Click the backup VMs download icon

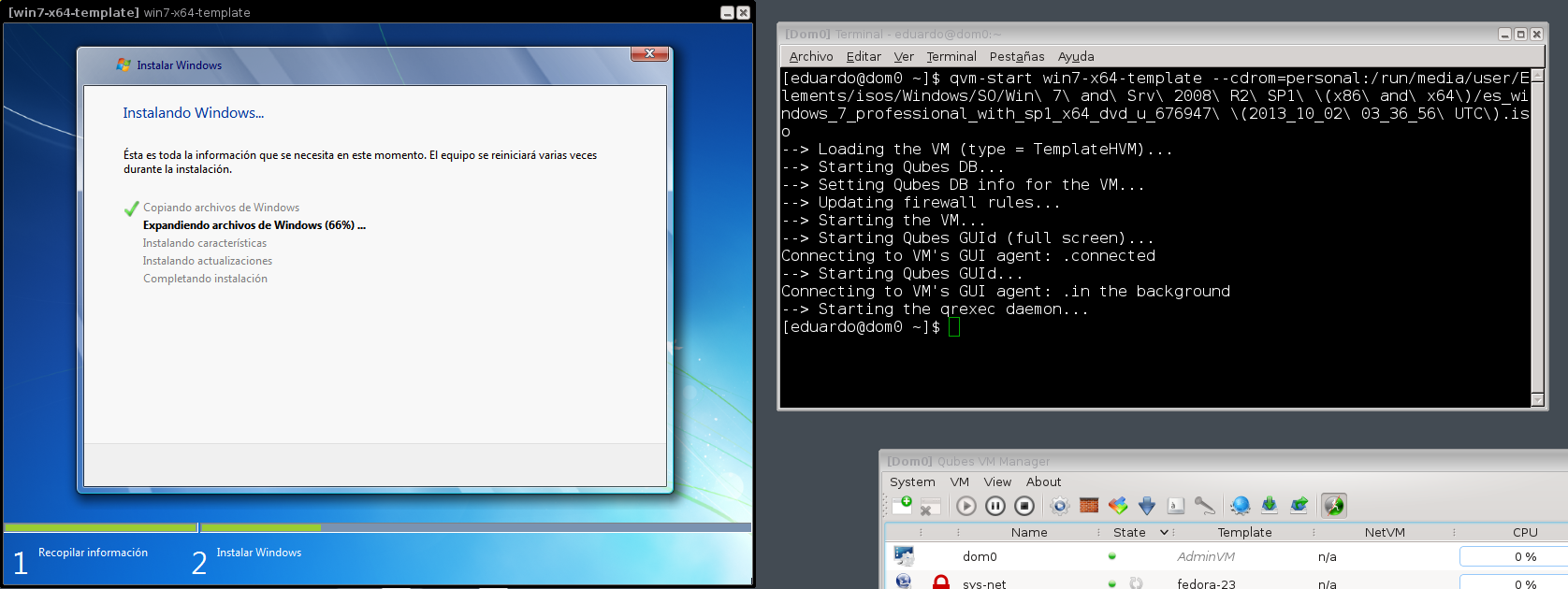[1270, 506]
